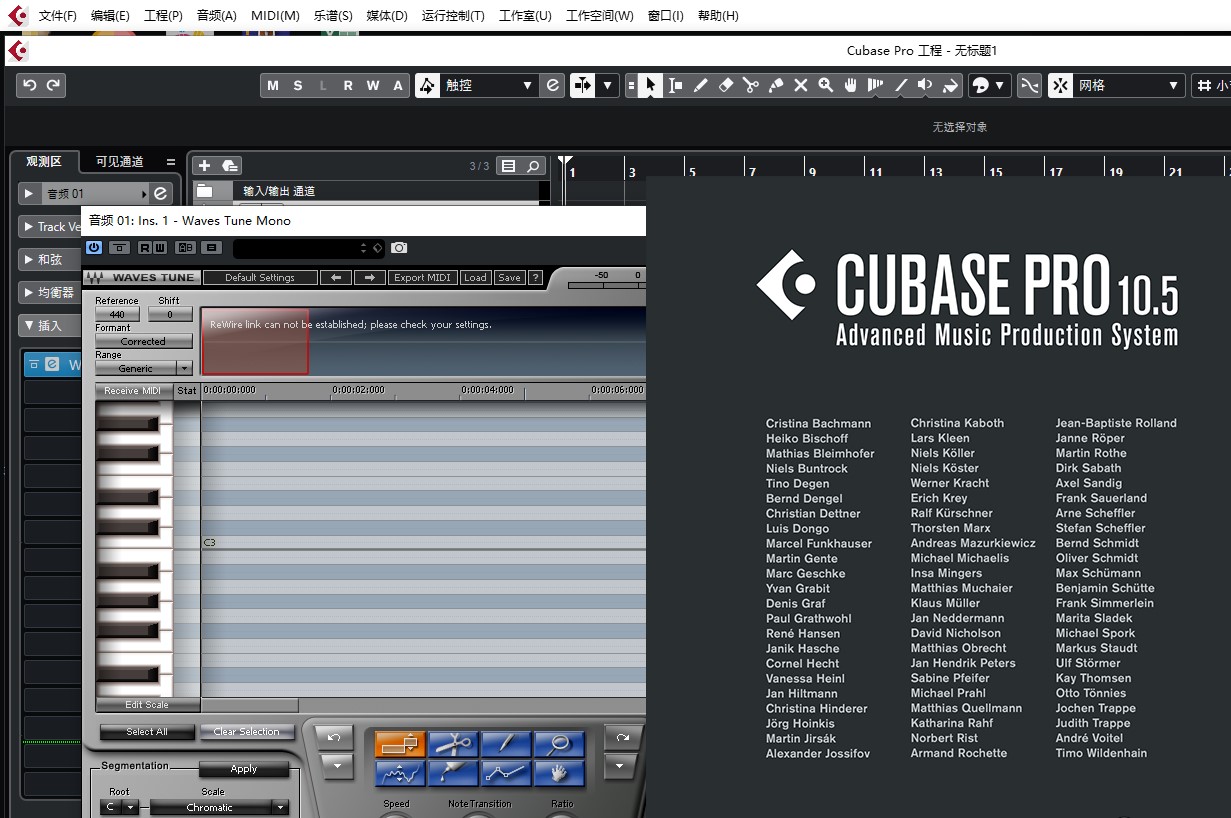This screenshot has width=1231, height=818.
Task: Select the Glue tool in Cubase toolbar
Action: pyautogui.click(x=776, y=86)
